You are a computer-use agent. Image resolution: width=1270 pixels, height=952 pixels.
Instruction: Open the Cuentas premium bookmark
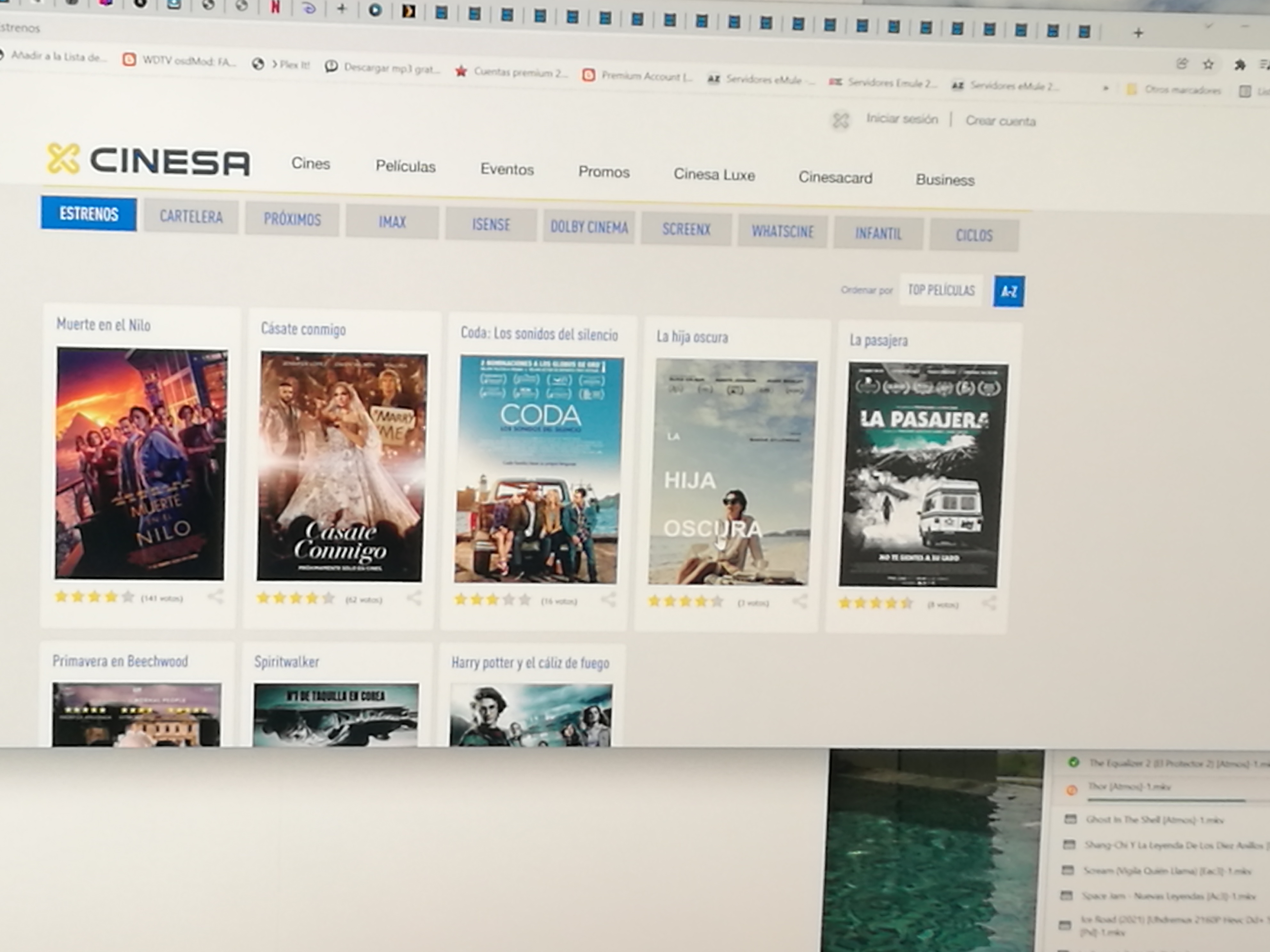point(511,72)
